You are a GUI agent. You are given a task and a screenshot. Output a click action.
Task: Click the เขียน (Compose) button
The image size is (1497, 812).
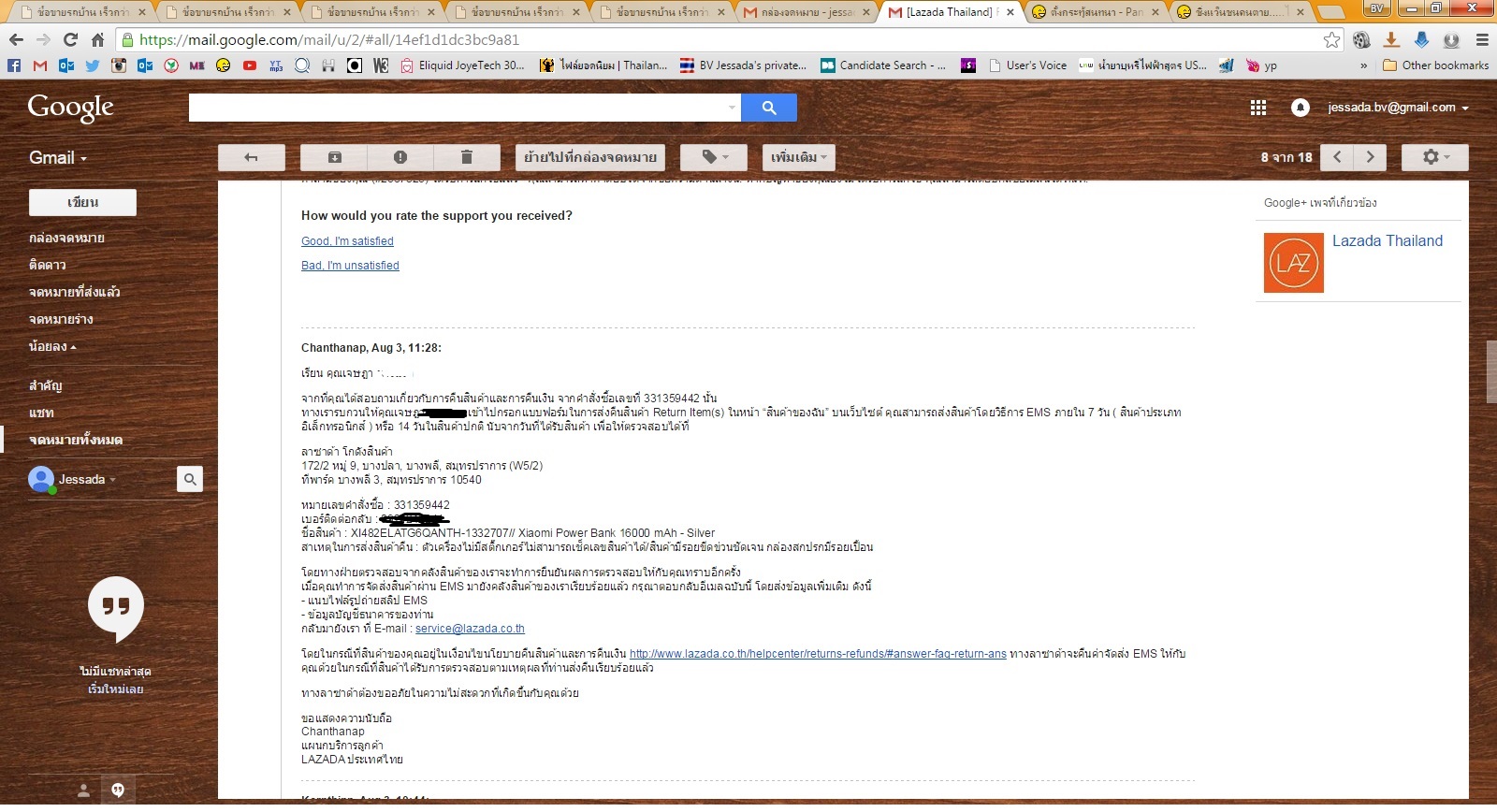[x=82, y=202]
